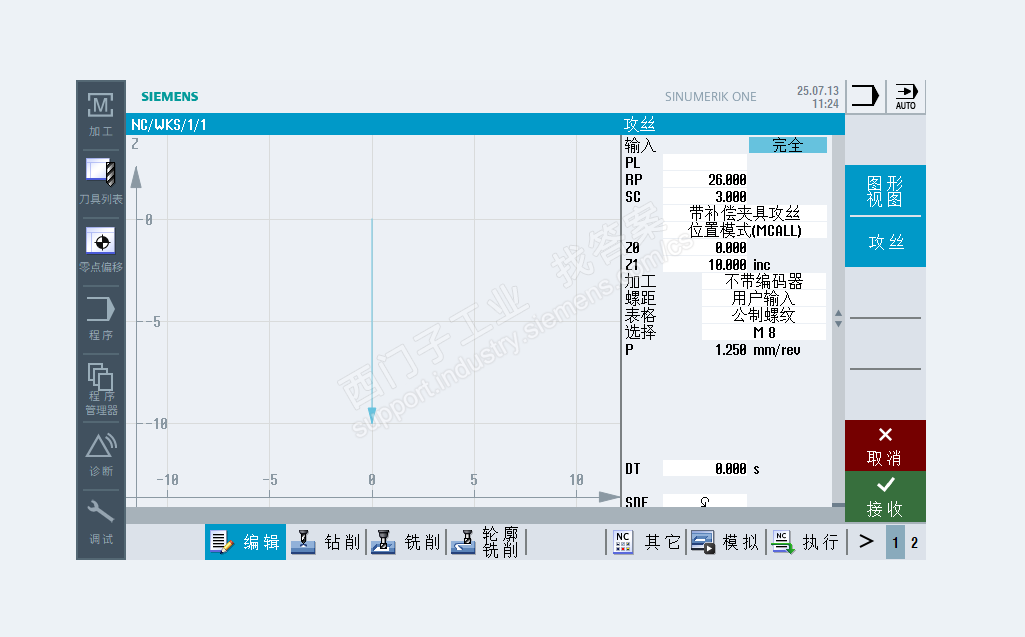Open the 程序 program area

coord(101,318)
